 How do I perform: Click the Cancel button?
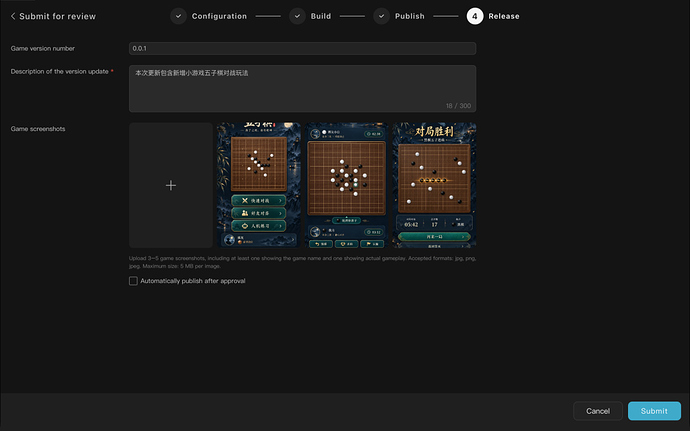coord(598,411)
